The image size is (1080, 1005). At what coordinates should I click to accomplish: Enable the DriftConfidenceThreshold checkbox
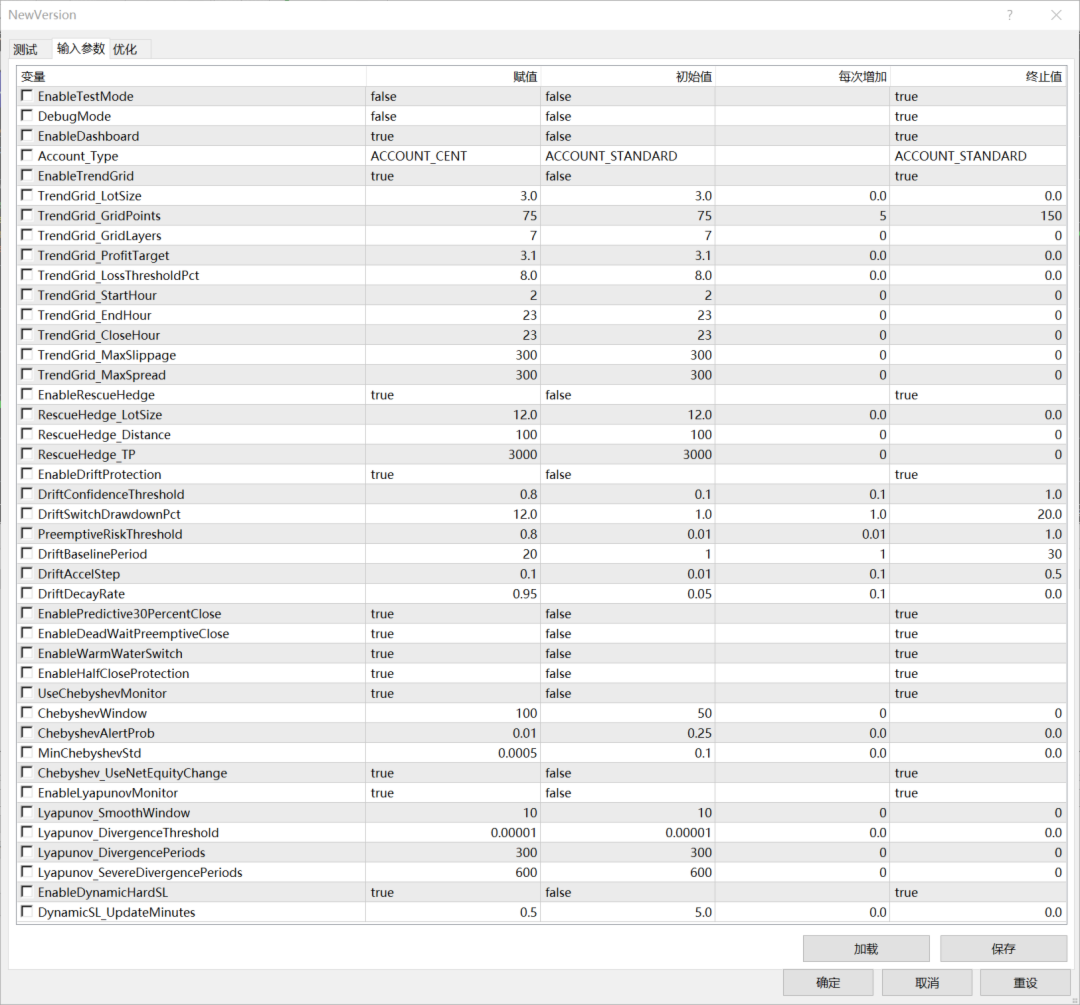point(27,493)
